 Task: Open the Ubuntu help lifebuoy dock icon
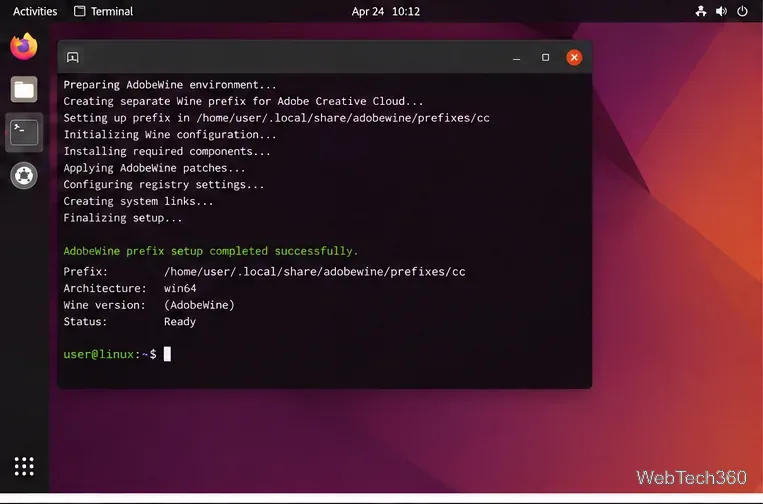24,176
